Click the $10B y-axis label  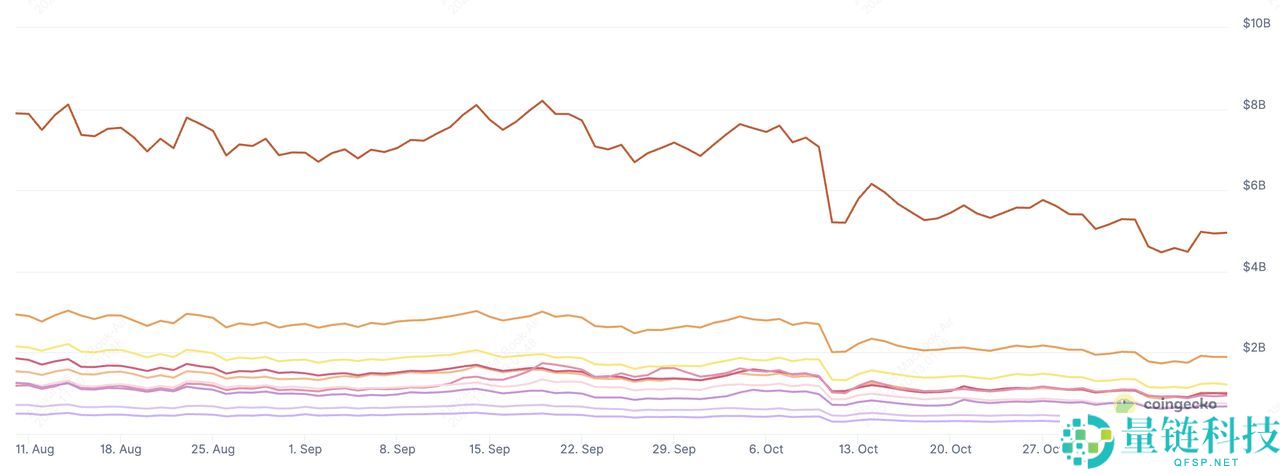[1255, 23]
